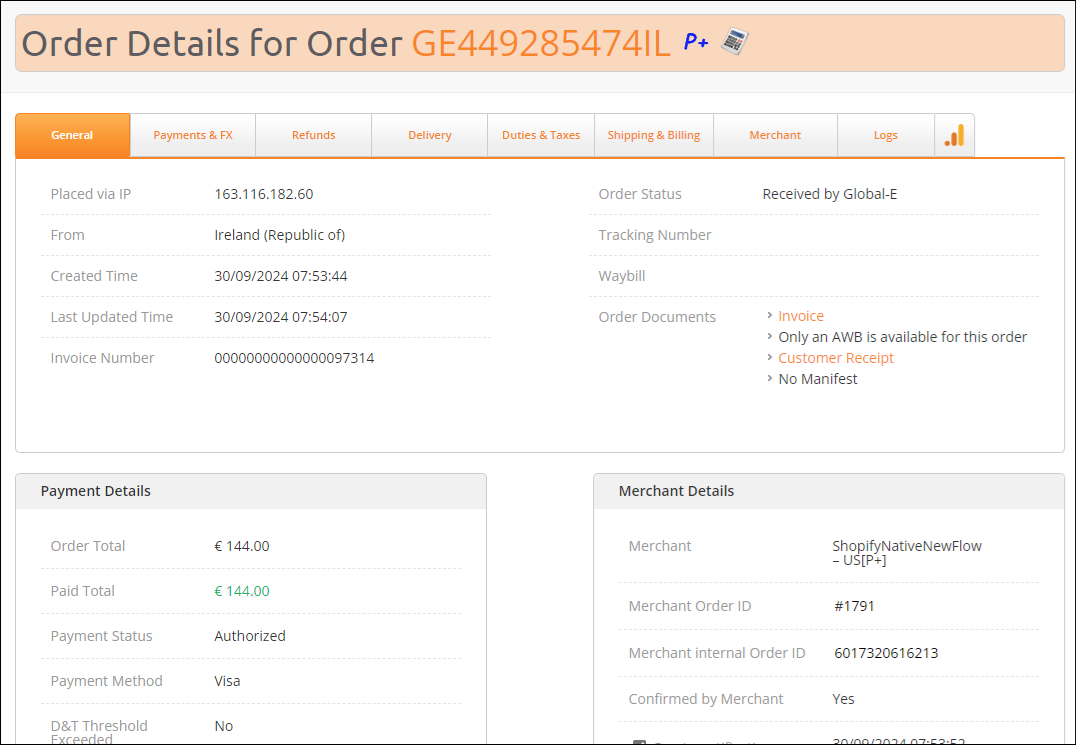
Task: Select the green Paid Total € 144.00
Action: 242,591
